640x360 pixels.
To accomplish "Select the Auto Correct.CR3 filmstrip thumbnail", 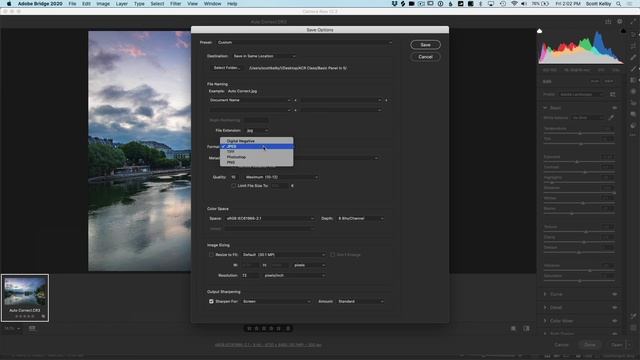I will click(x=25, y=298).
